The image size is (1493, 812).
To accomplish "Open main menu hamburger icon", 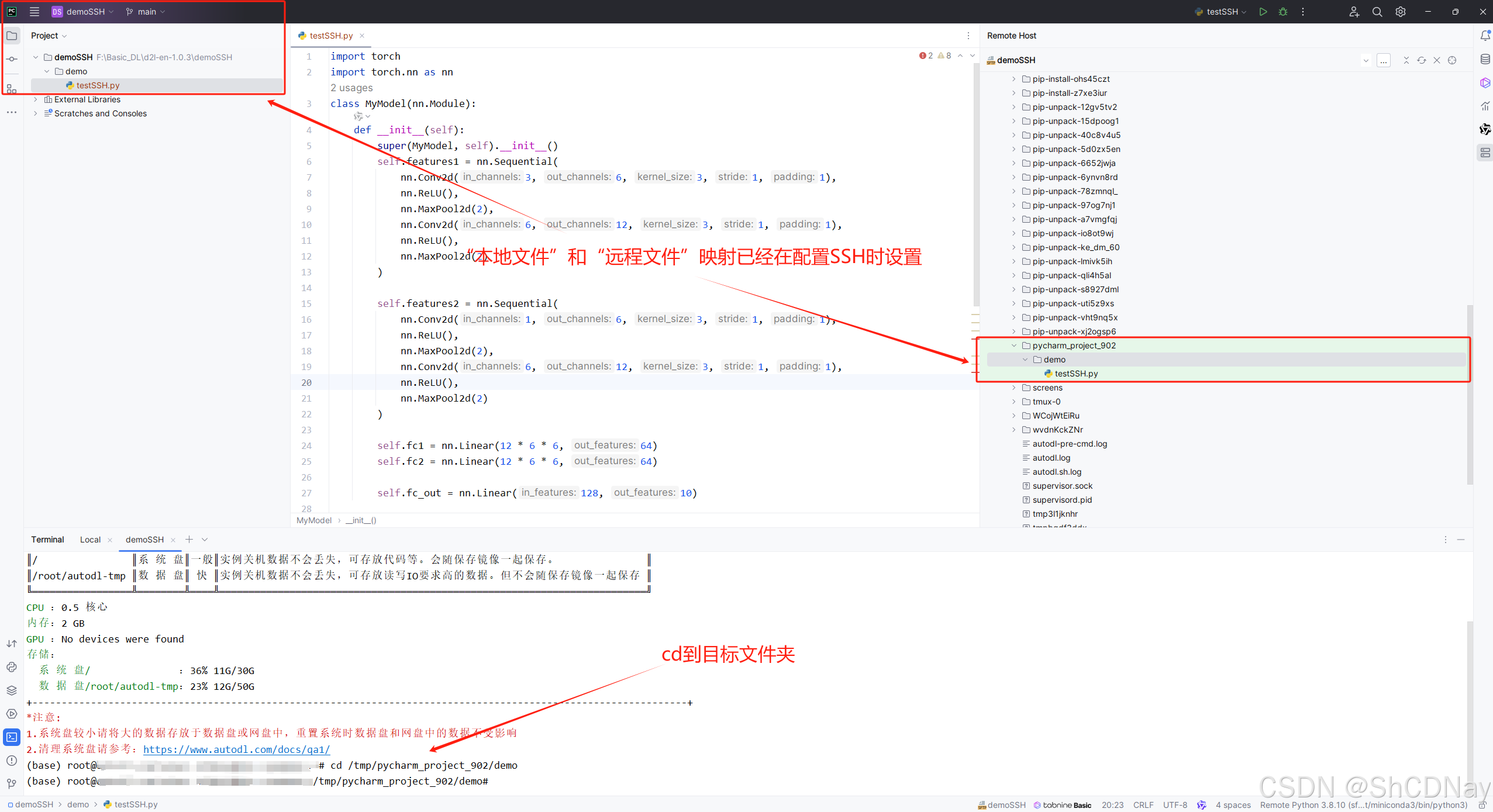I will [35, 12].
